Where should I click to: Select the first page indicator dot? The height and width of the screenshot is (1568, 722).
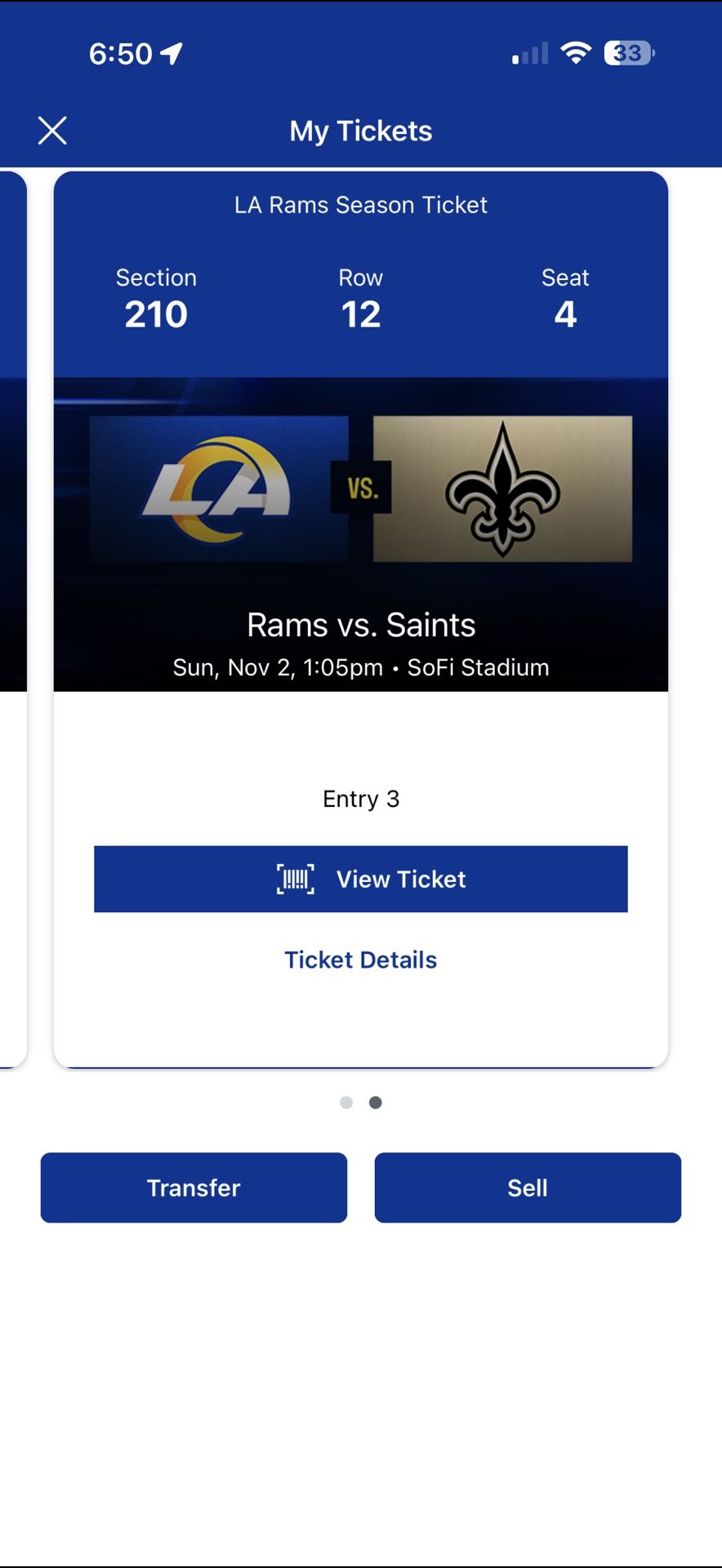(x=347, y=1102)
